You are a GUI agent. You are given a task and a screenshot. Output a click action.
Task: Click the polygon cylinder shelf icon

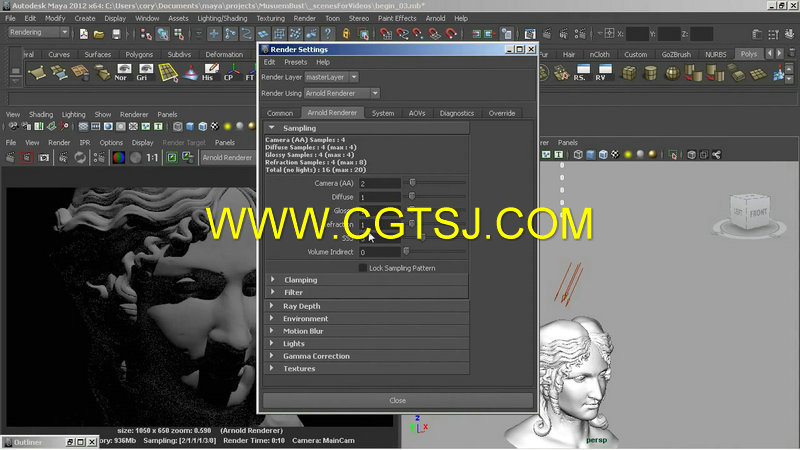click(x=650, y=72)
